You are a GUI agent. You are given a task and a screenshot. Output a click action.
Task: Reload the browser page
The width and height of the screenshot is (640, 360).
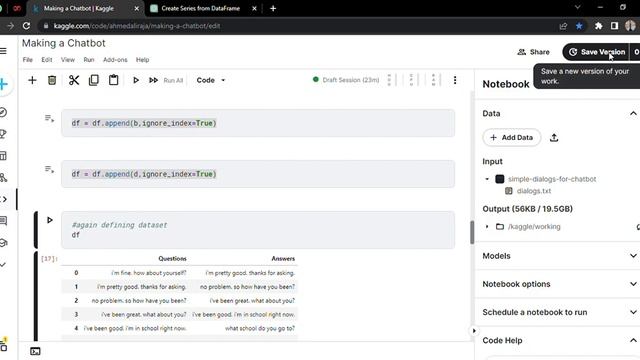(x=27, y=26)
